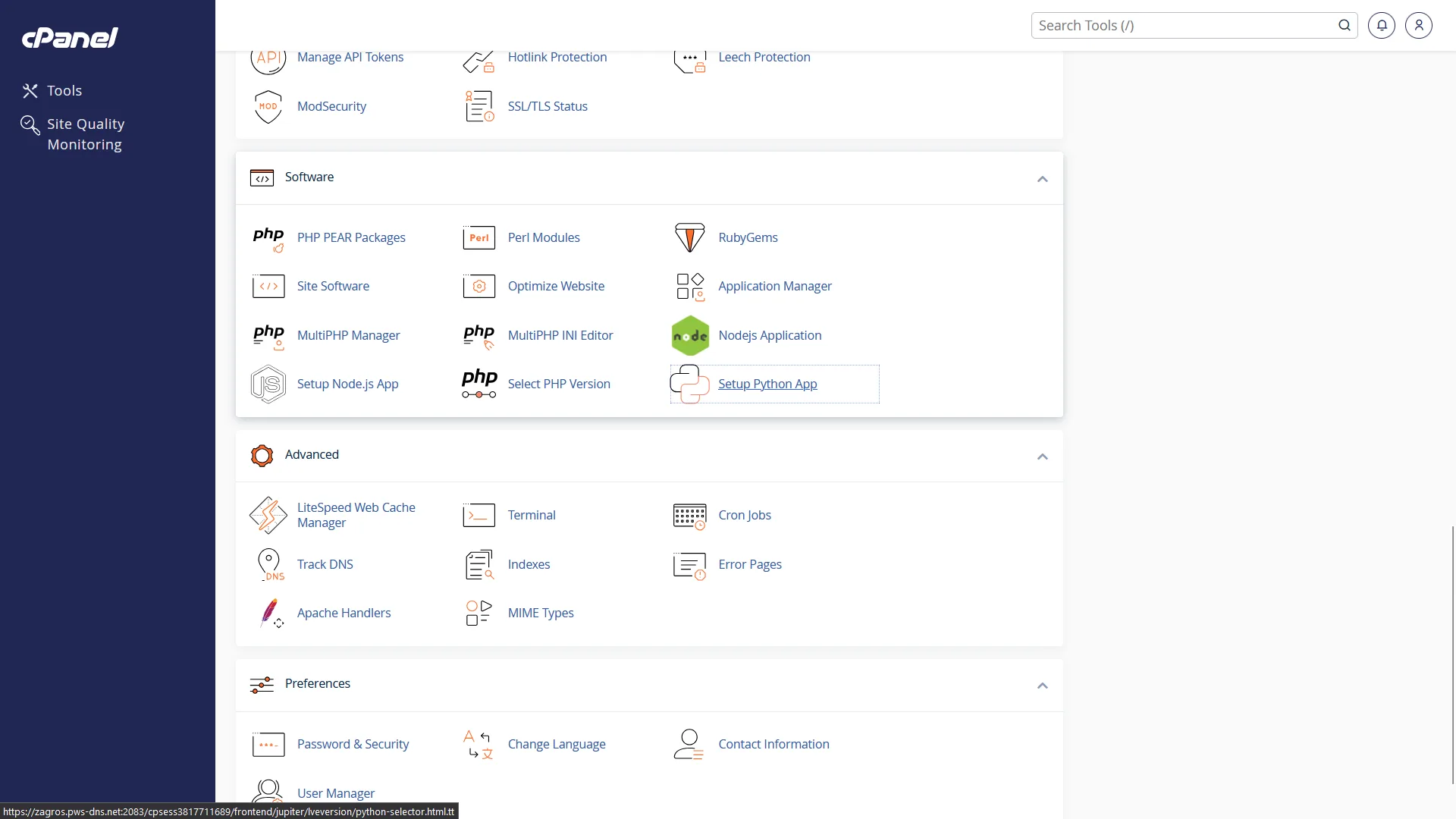This screenshot has width=1456, height=819.
Task: Click the Error Pages icon
Action: 689,565
